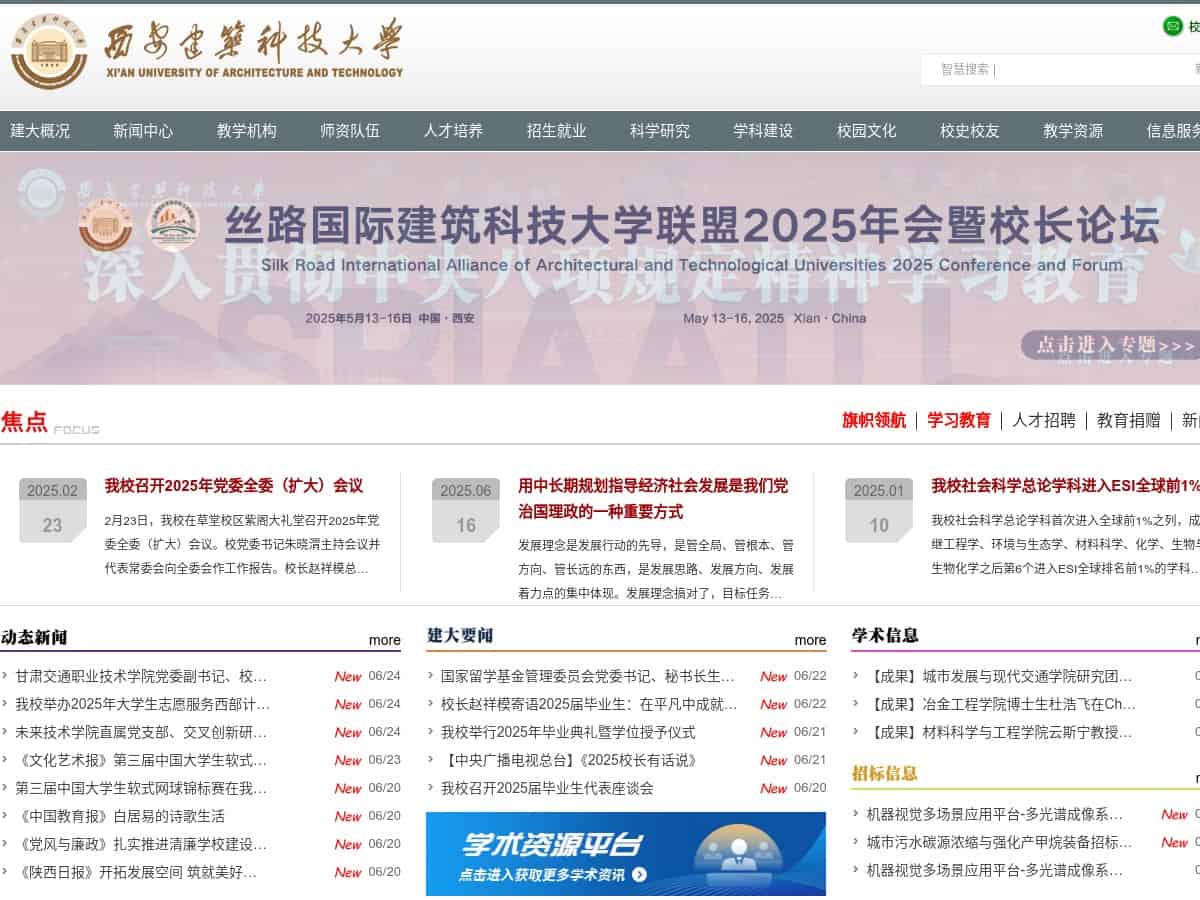Screen dimensions: 1200x900
Task: Click the 动态新闻 section heading
Action: pyautogui.click(x=34, y=637)
